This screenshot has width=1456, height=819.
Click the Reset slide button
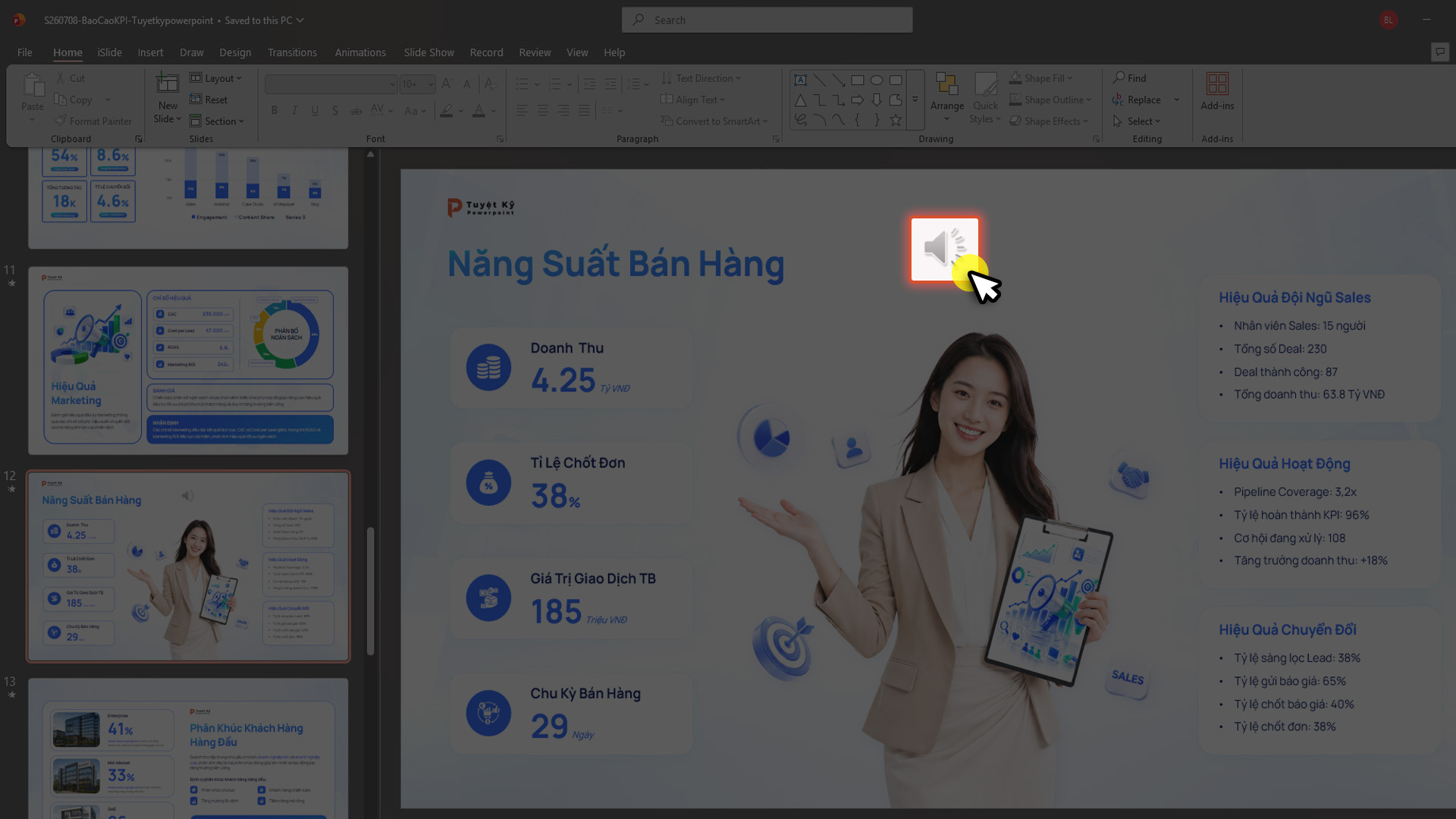pos(209,99)
